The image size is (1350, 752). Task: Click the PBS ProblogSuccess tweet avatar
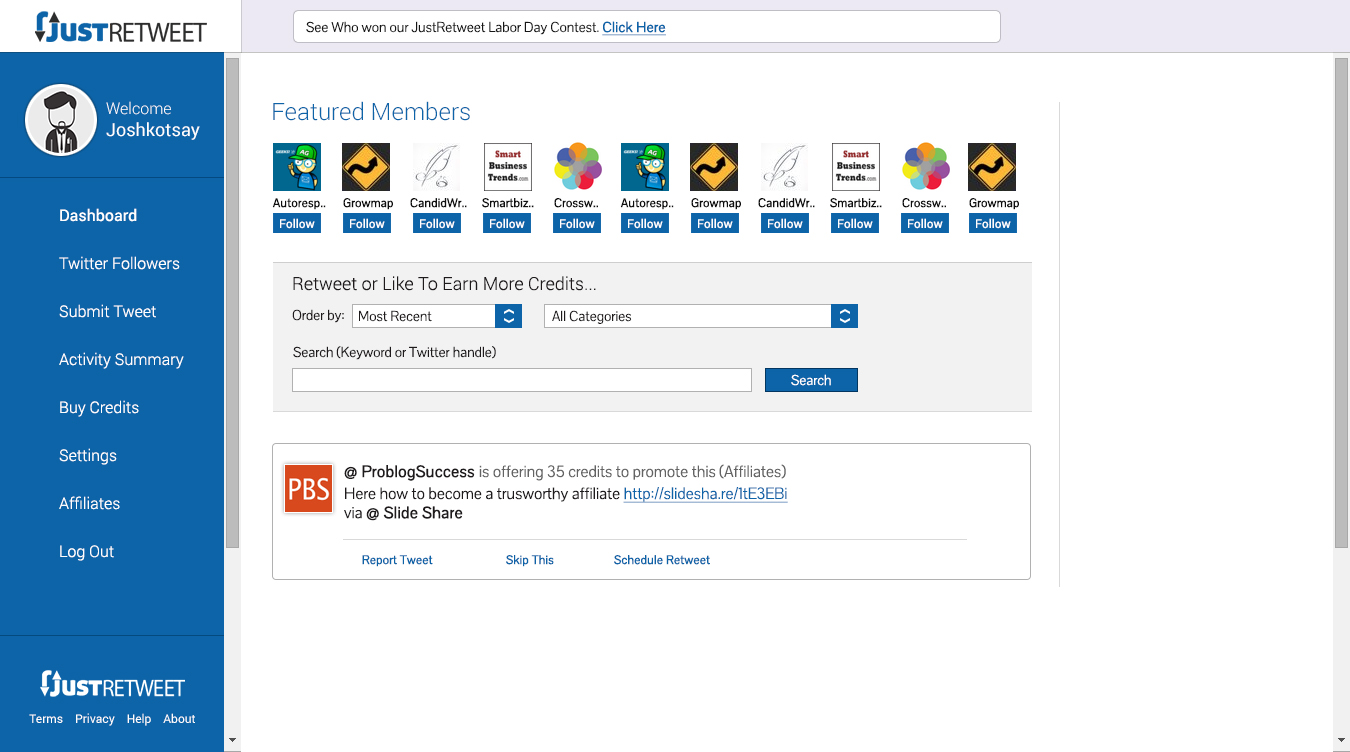(308, 488)
